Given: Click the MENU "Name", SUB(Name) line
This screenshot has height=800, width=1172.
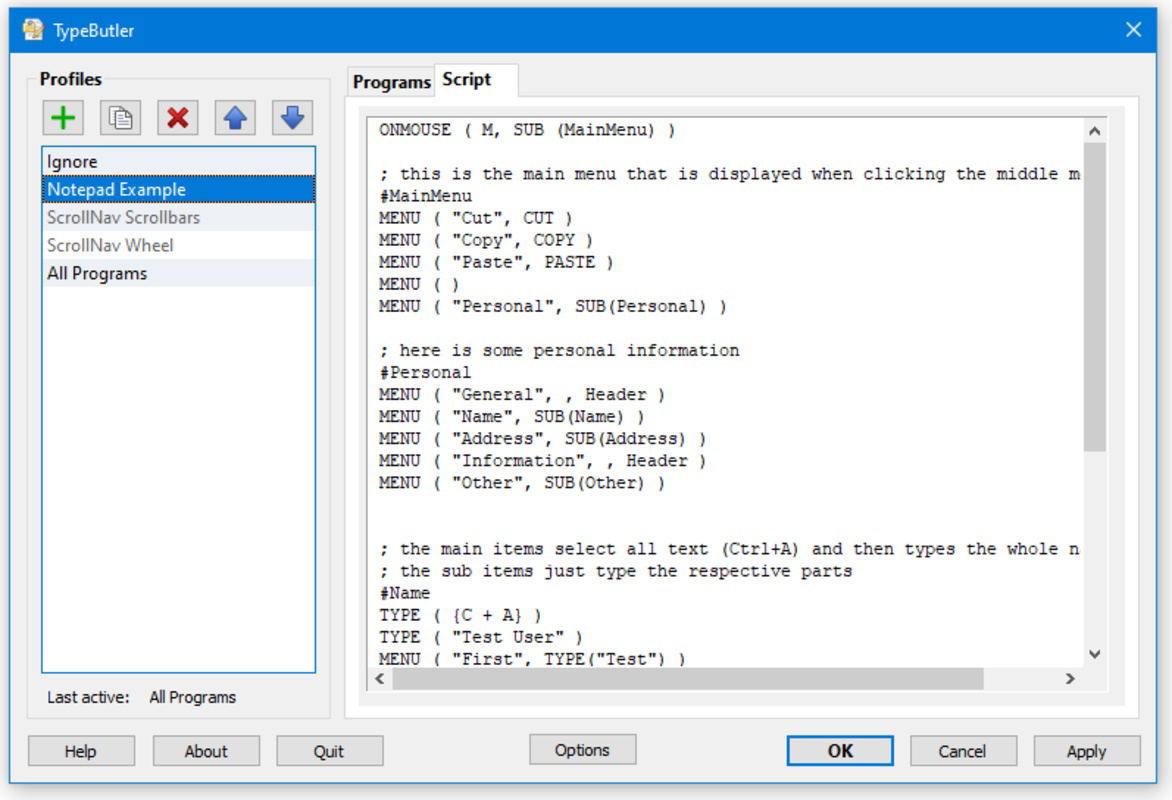Looking at the screenshot, I should (511, 416).
